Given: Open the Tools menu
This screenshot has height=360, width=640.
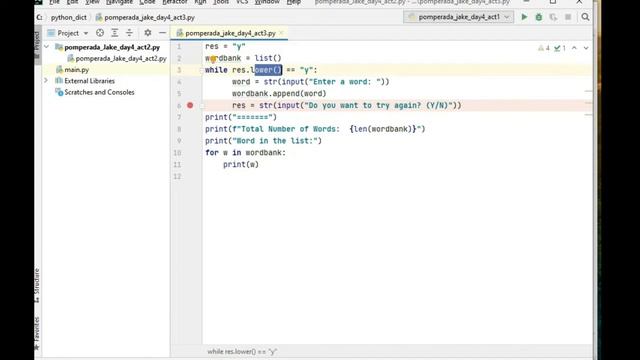Looking at the screenshot, I should coord(221,2).
